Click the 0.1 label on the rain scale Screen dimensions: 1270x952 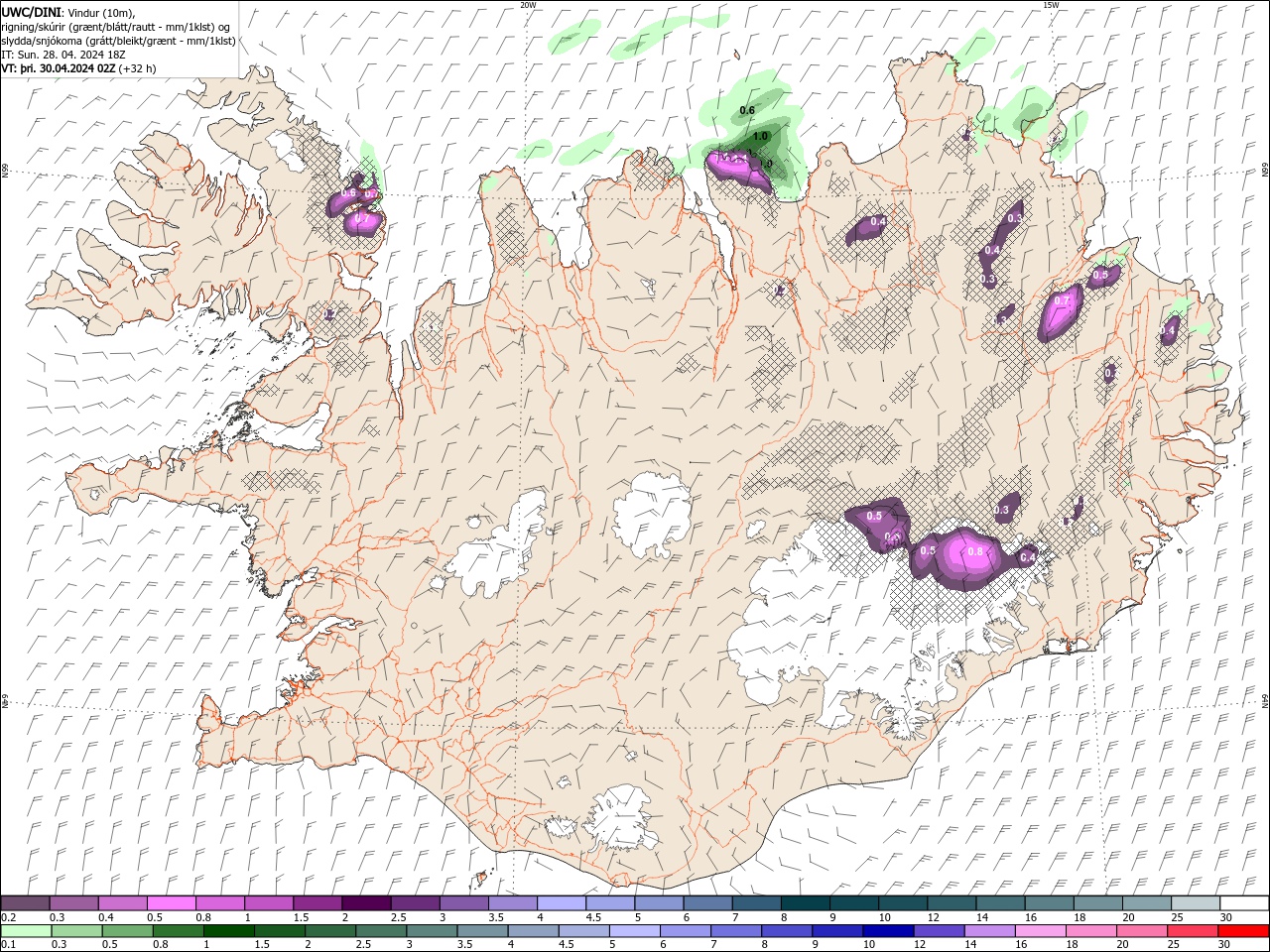(8, 945)
